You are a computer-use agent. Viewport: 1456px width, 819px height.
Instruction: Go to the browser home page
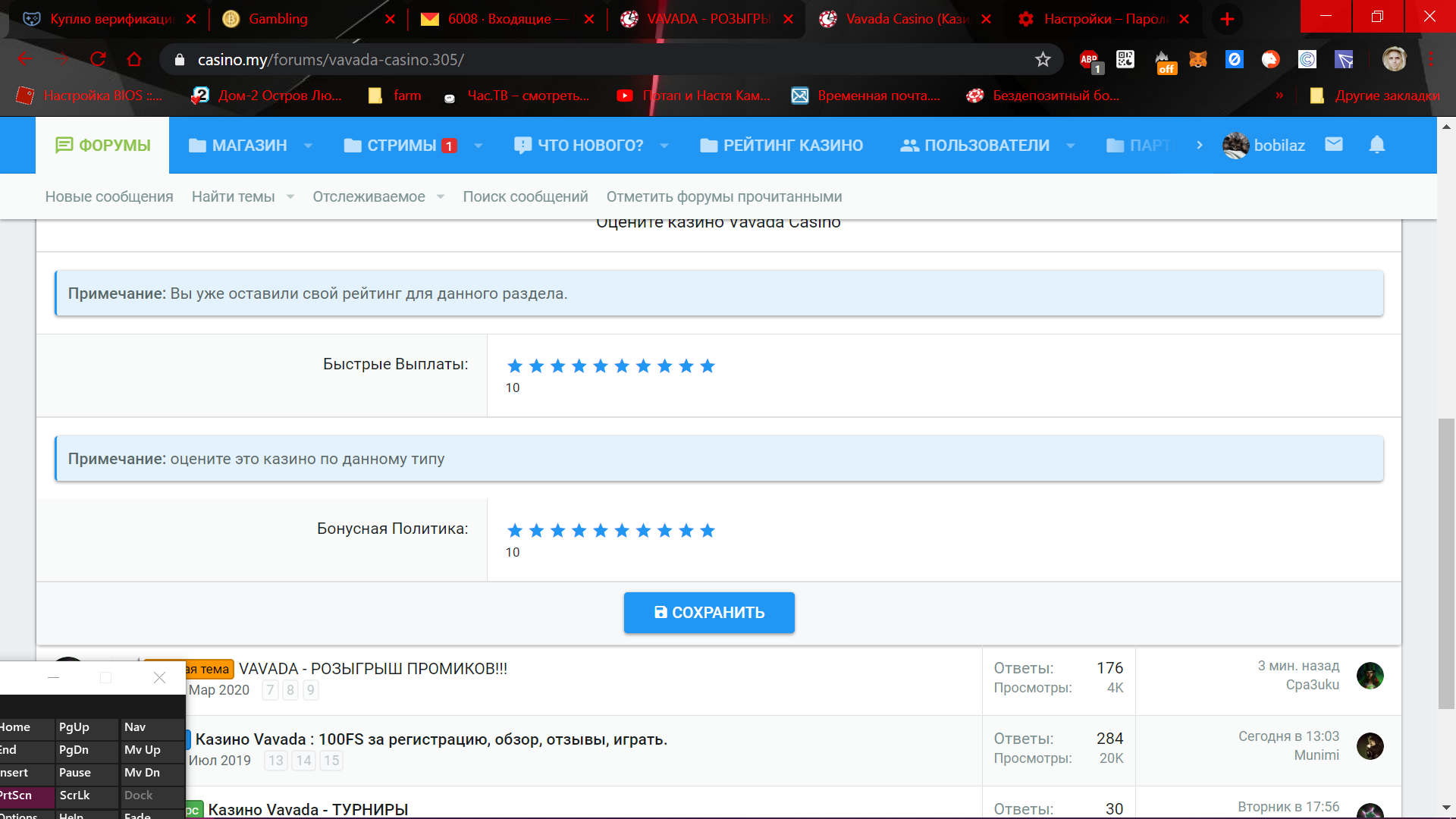[x=134, y=59]
